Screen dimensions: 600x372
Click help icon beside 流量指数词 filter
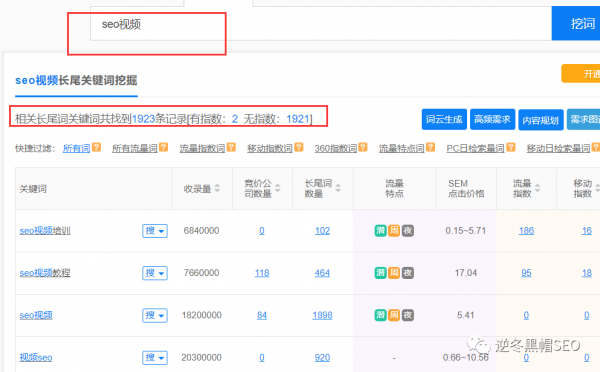click(231, 147)
